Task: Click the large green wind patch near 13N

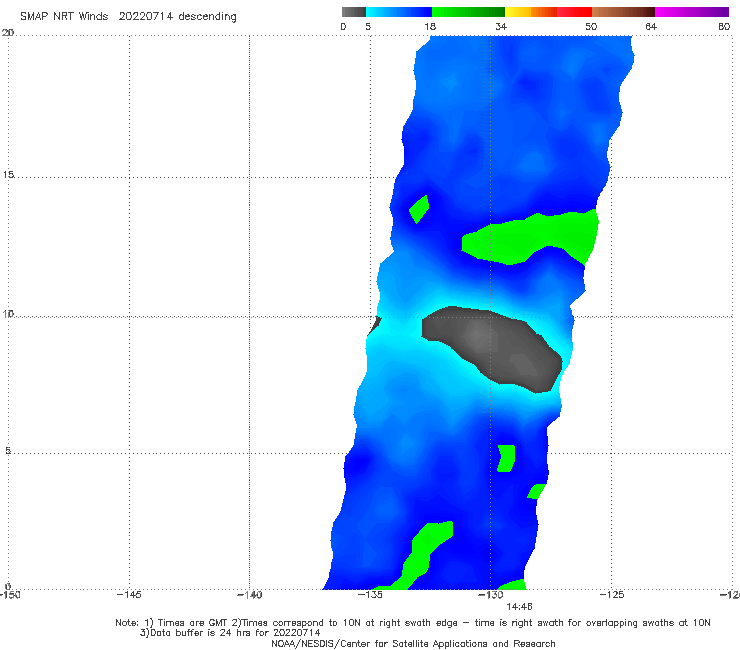Action: (529, 238)
